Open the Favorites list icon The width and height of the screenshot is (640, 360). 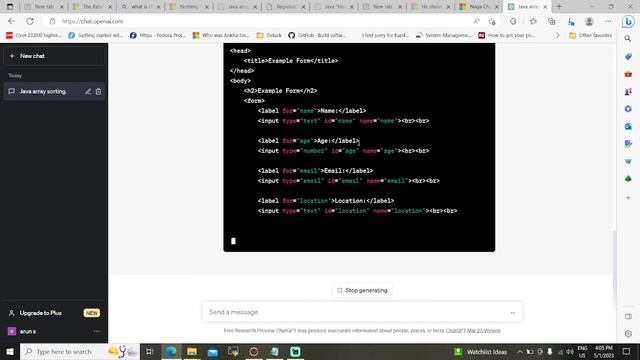tap(533, 21)
